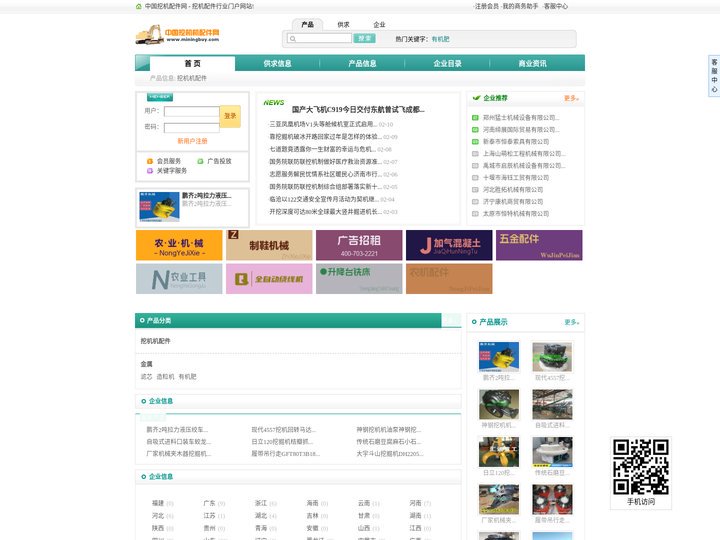Screen dimensions: 720x540
Task: Open 日立120挖 grapple product thumbnail
Action: coord(499,452)
